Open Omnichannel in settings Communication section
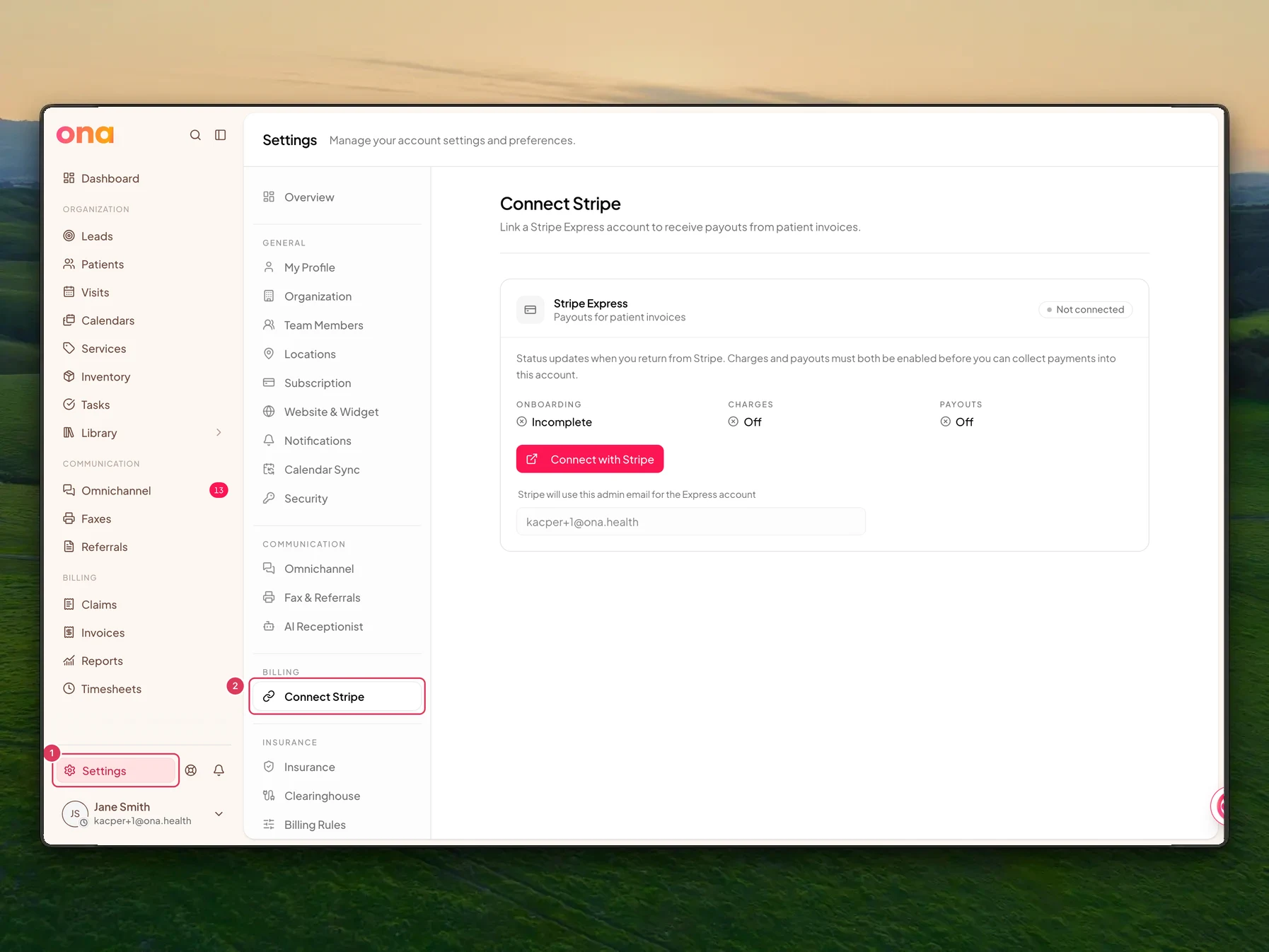Screen dimensions: 1269x952 point(337,569)
